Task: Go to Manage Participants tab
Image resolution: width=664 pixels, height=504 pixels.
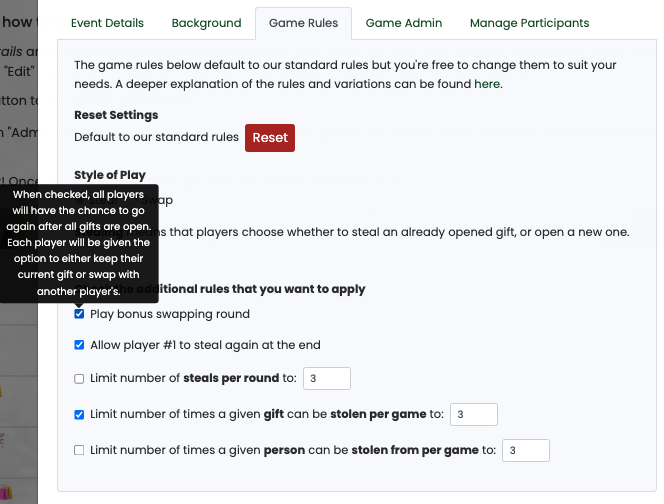Action: 529,23
